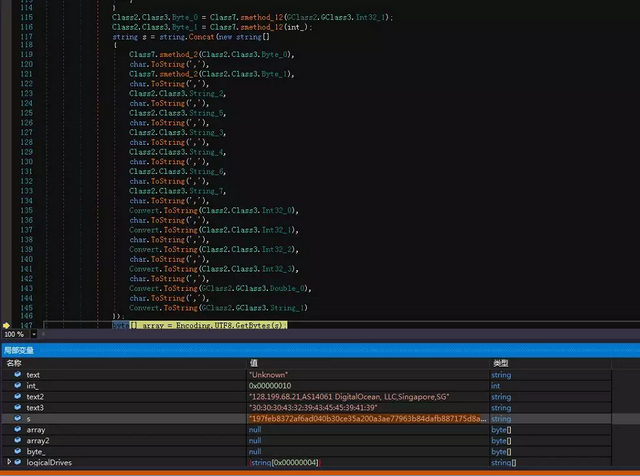The width and height of the screenshot is (640, 476).
Task: Select the 'int_' variable icon
Action: pos(18,385)
